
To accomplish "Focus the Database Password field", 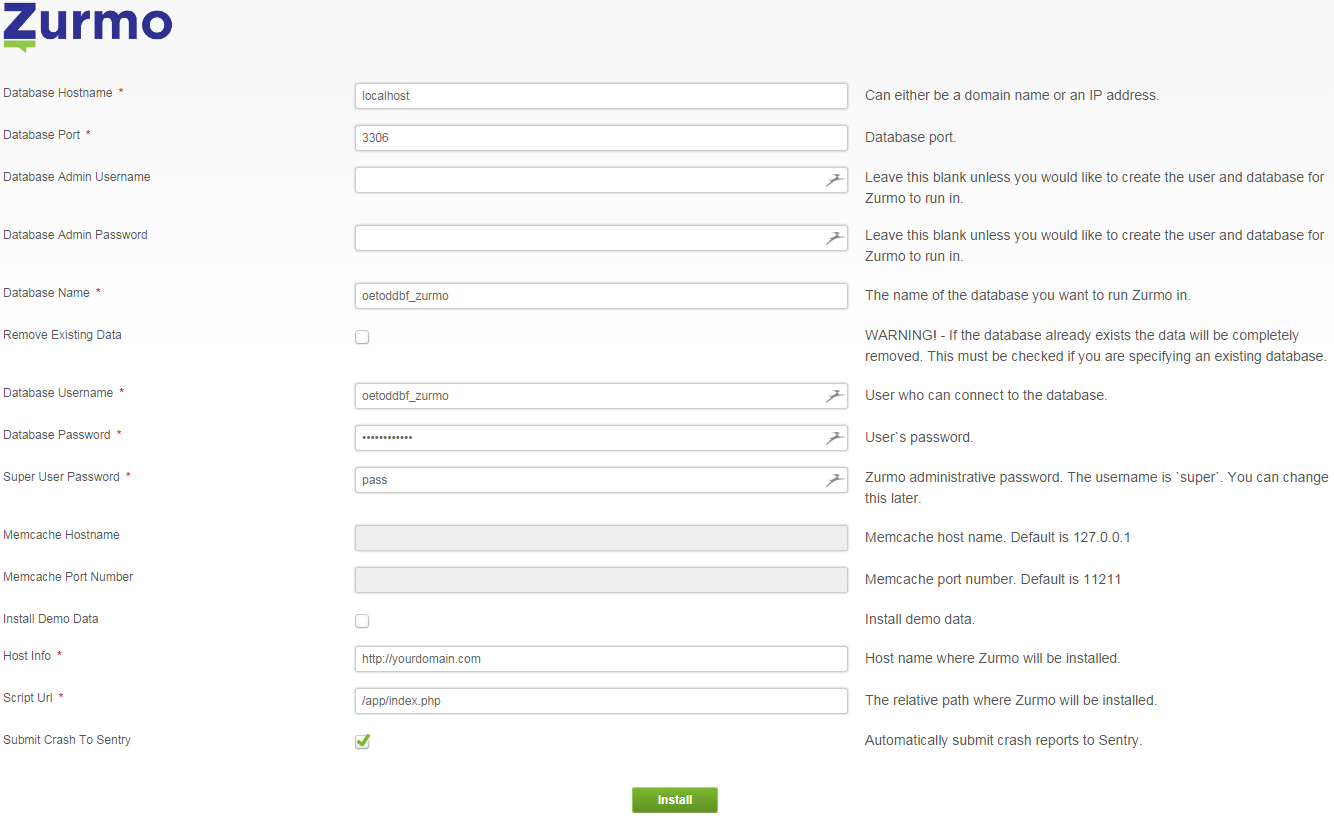I will (601, 438).
